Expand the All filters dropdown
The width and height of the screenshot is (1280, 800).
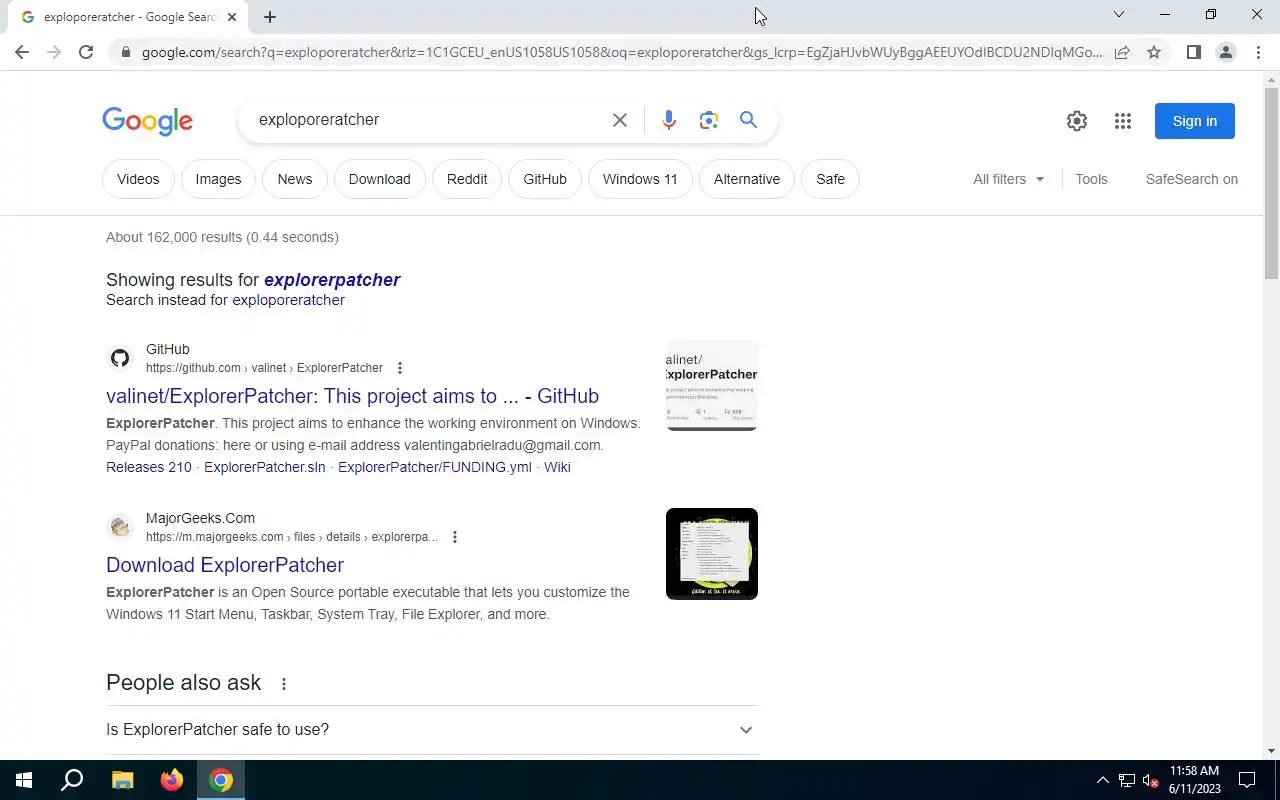(x=1008, y=179)
